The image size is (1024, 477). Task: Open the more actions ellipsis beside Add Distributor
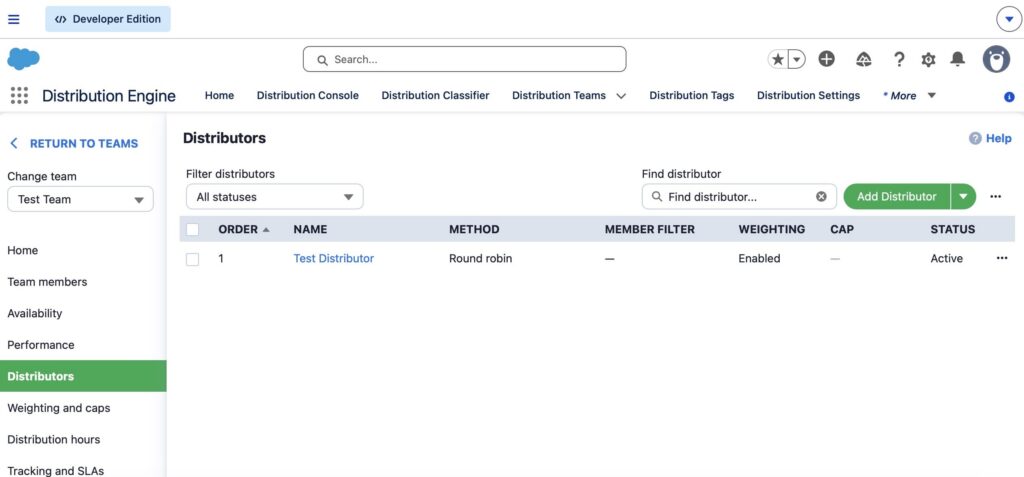coord(995,197)
